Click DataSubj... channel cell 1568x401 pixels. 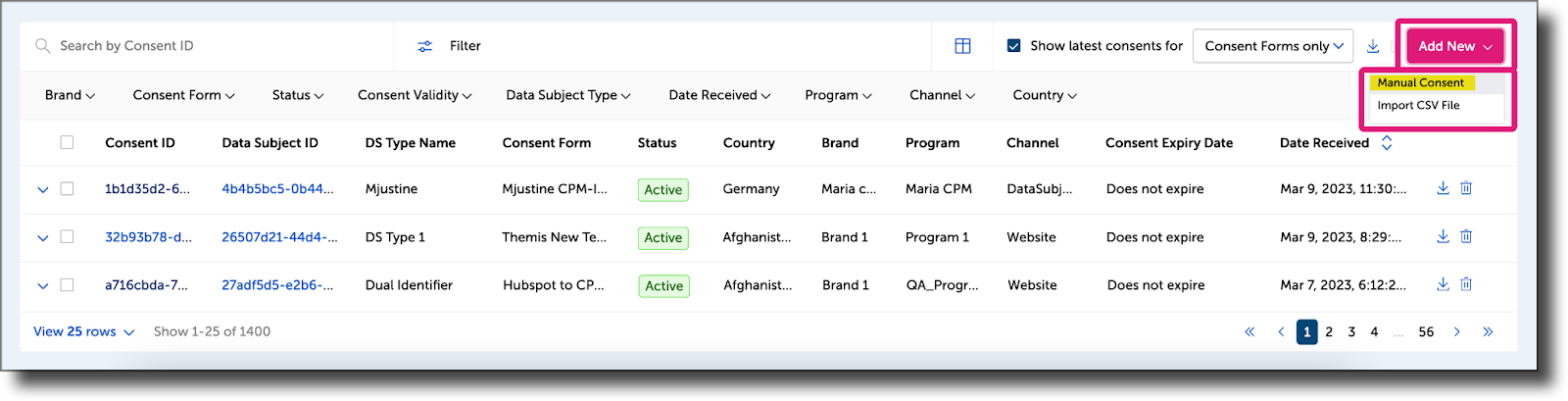1040,189
